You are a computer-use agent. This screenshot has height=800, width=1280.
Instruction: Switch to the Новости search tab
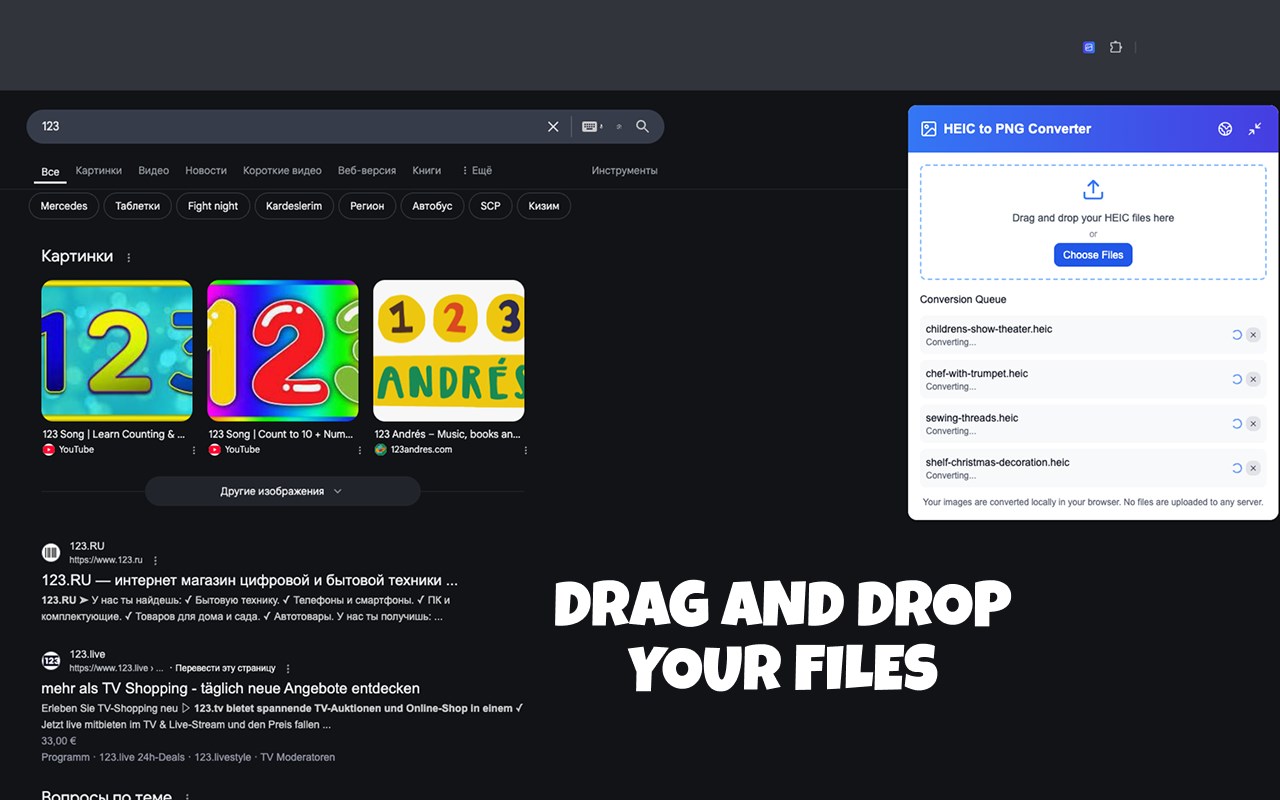tap(206, 171)
